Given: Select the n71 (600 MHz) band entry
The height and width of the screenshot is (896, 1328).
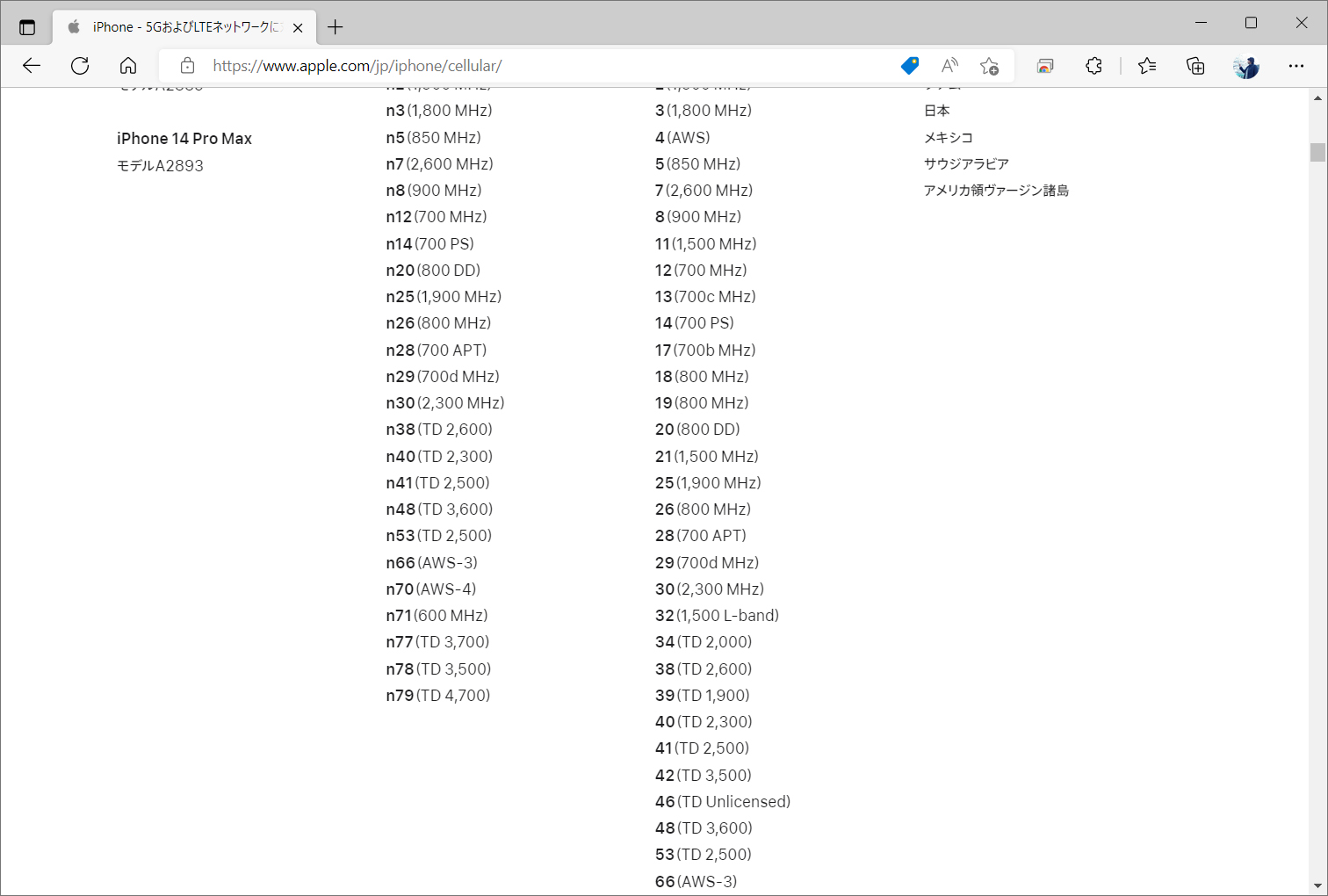Looking at the screenshot, I should 437,616.
